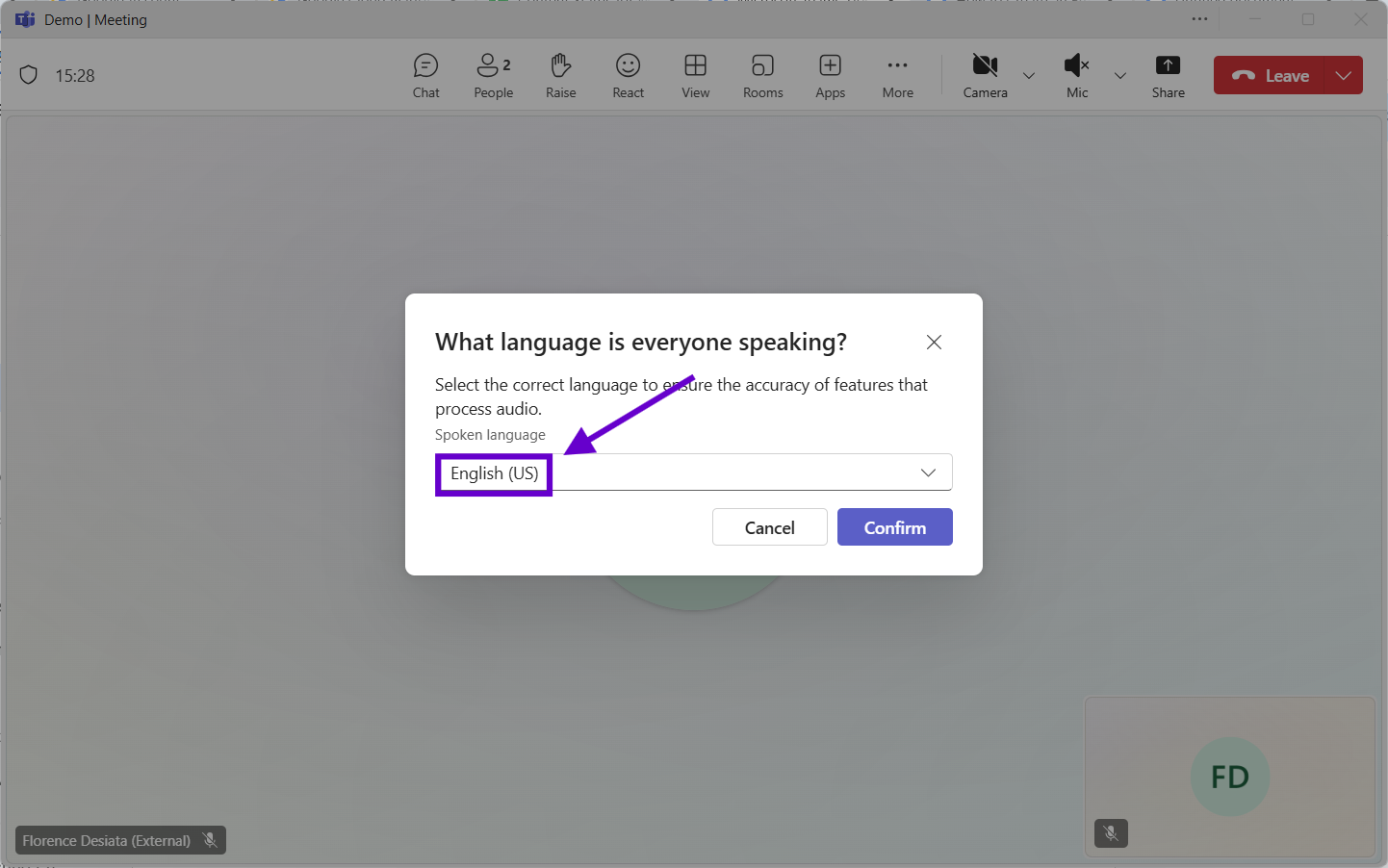The height and width of the screenshot is (868, 1388).
Task: Click the muted mic icon beside Florence Desiata
Action: click(210, 840)
